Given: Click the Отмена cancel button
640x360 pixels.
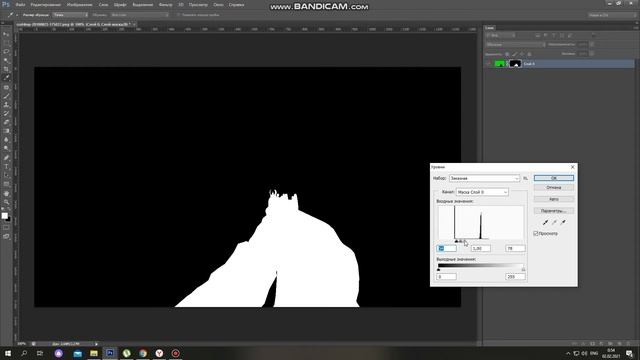Looking at the screenshot, I should [554, 188].
